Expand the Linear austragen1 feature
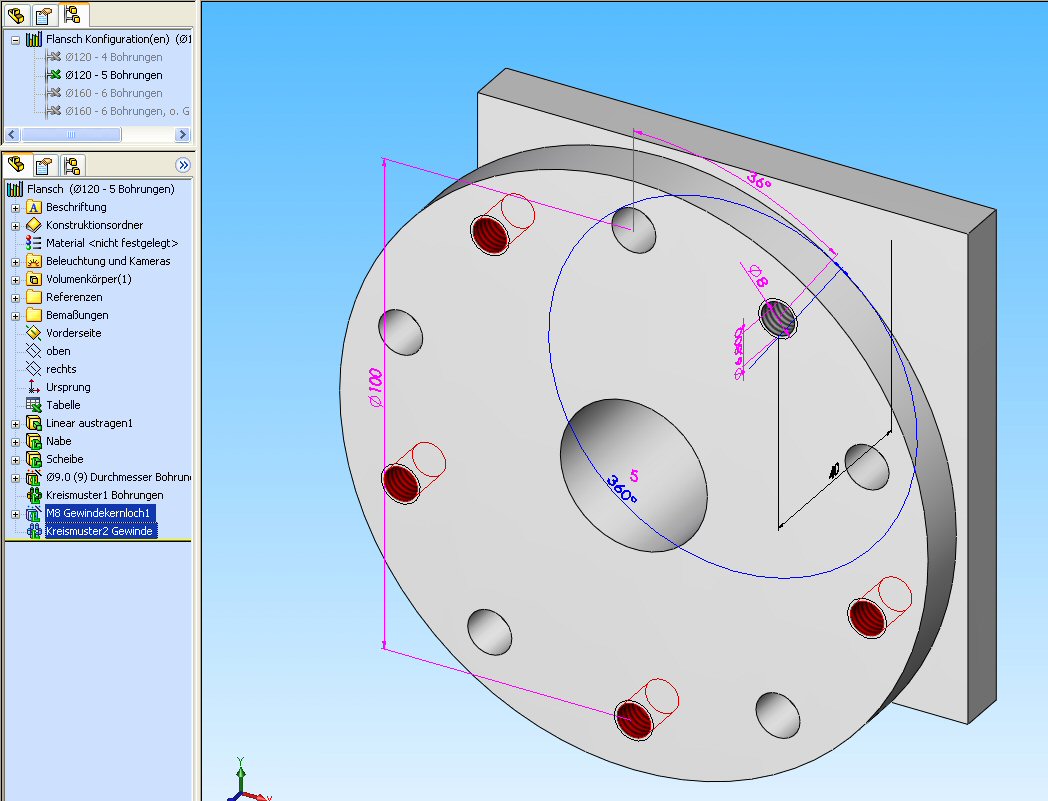Viewport: 1048px width, 801px height. (15, 423)
